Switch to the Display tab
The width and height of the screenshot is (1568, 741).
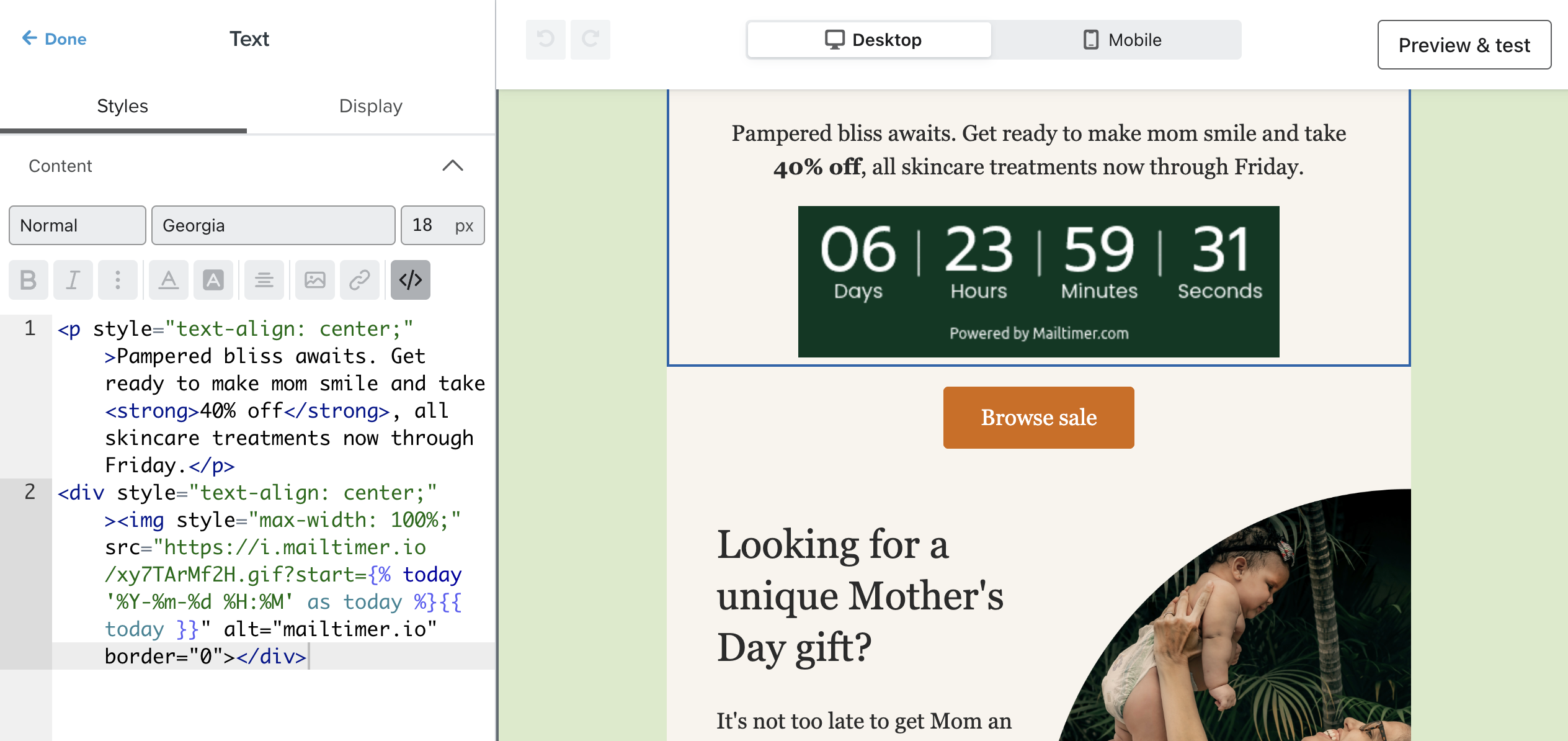370,106
